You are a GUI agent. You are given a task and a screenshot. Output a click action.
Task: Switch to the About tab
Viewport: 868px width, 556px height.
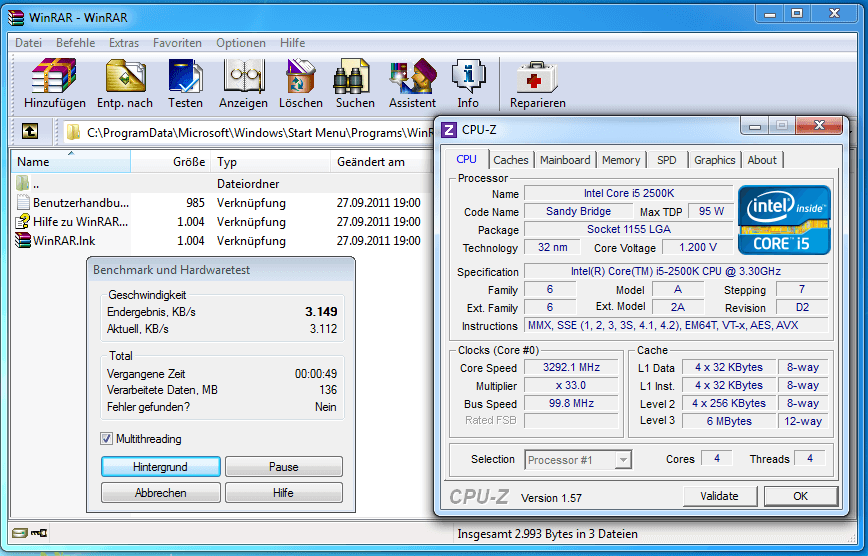pyautogui.click(x=762, y=160)
